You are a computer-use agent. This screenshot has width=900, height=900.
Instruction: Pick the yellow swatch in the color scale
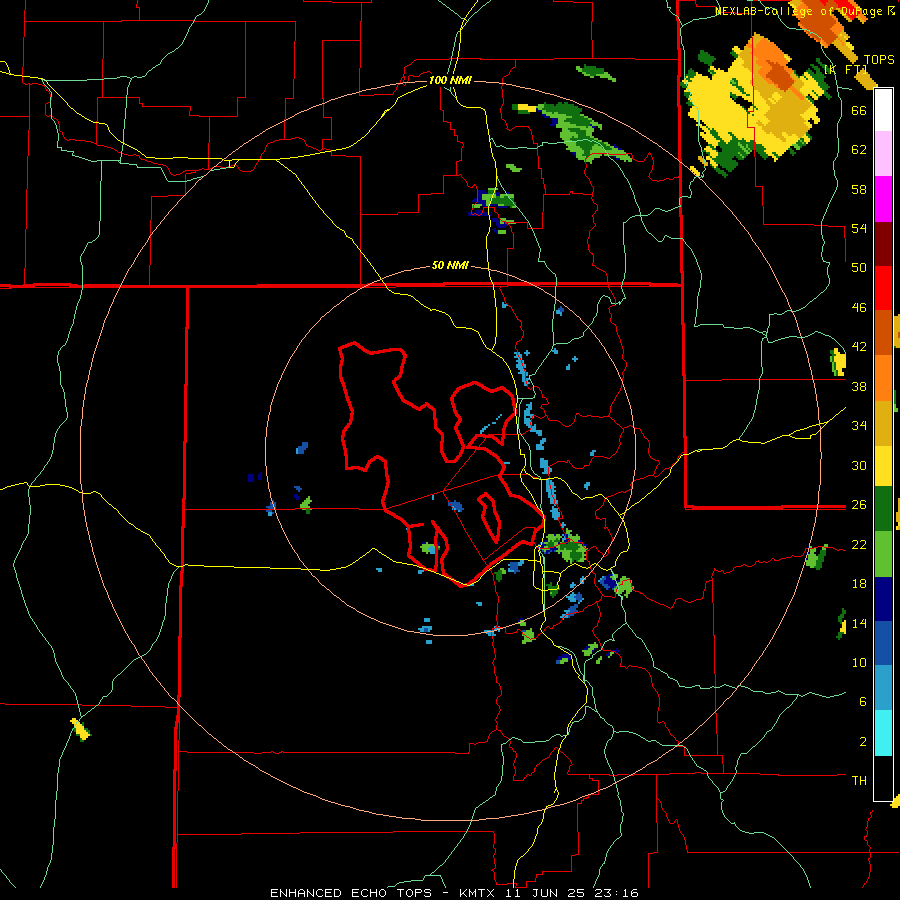(883, 465)
